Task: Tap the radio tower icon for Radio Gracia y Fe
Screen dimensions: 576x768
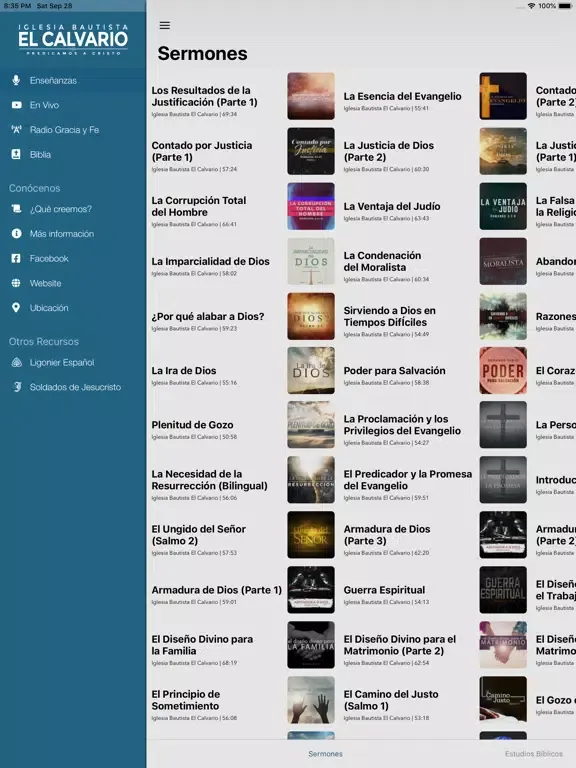Action: tap(16, 130)
